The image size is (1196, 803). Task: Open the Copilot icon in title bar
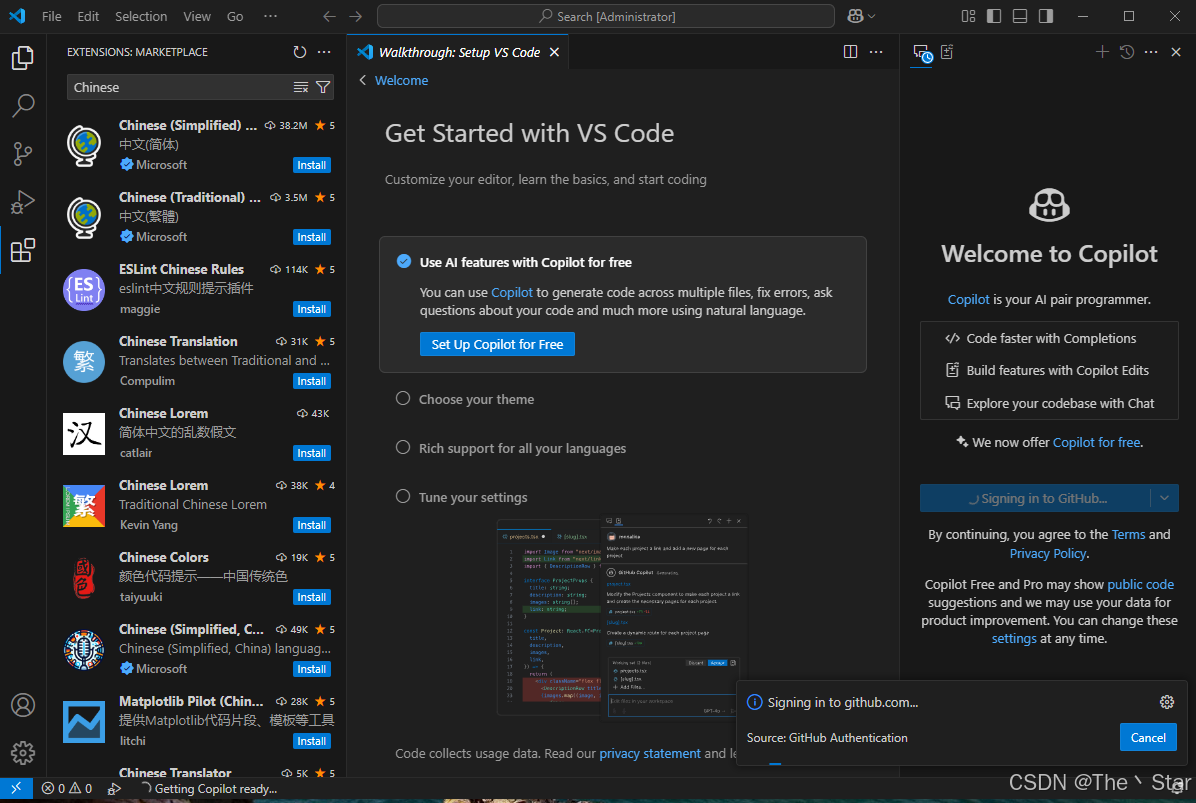(855, 16)
